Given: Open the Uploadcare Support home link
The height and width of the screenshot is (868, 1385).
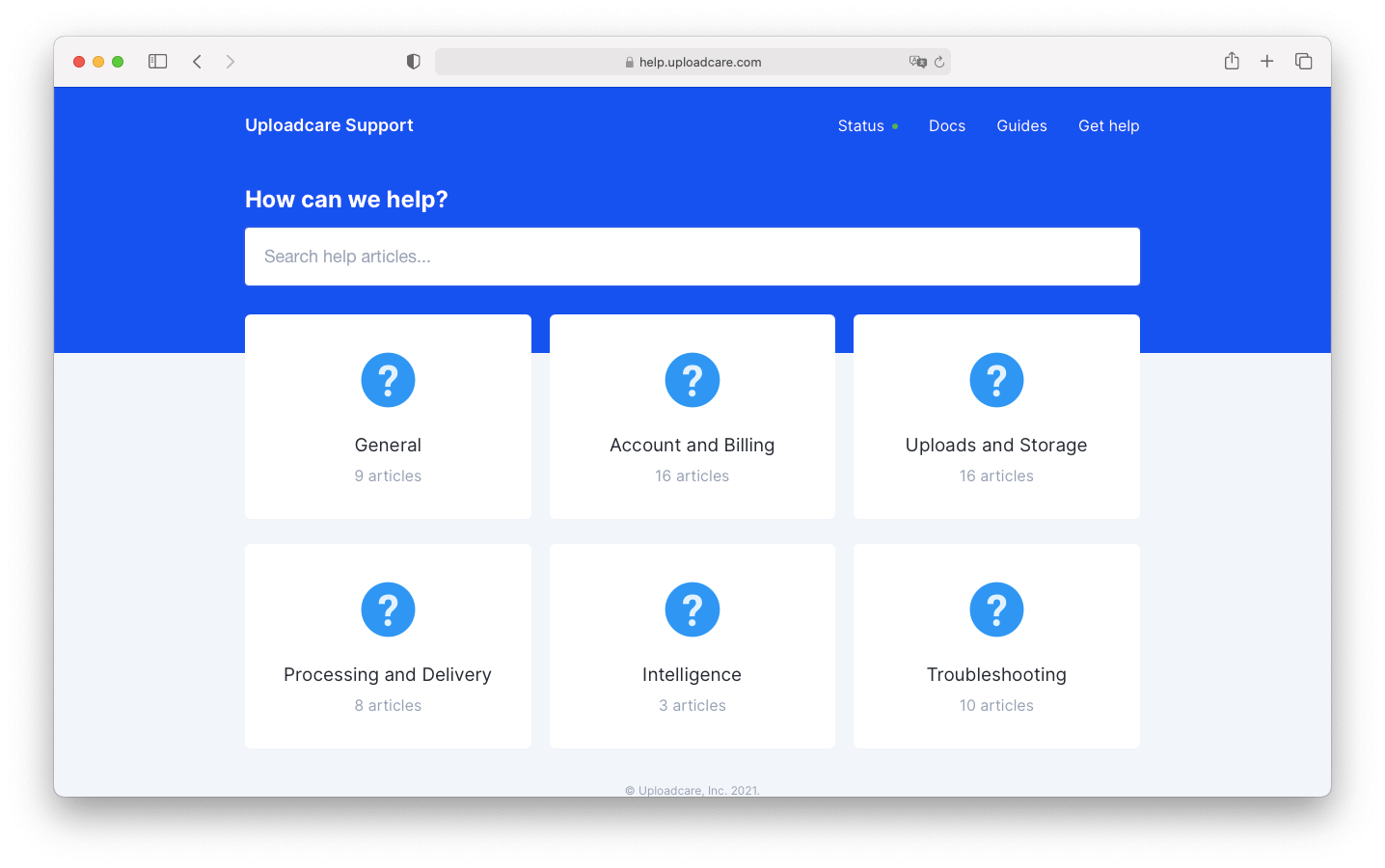Looking at the screenshot, I should click(x=329, y=124).
